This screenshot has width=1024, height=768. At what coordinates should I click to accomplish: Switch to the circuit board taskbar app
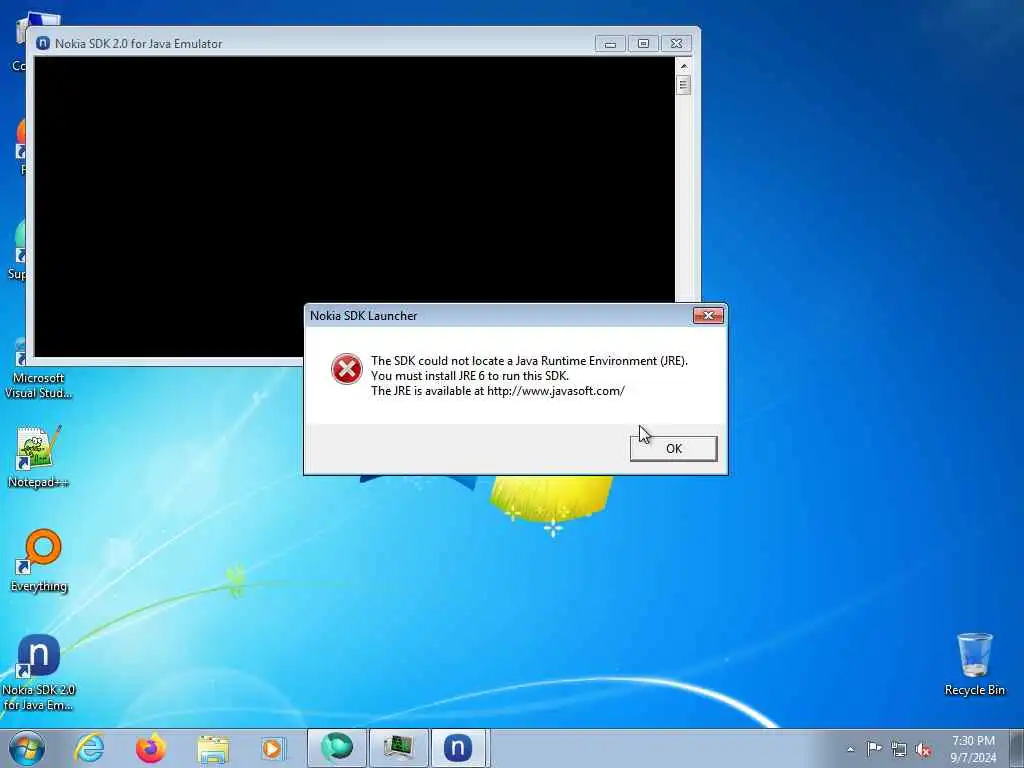coord(398,748)
